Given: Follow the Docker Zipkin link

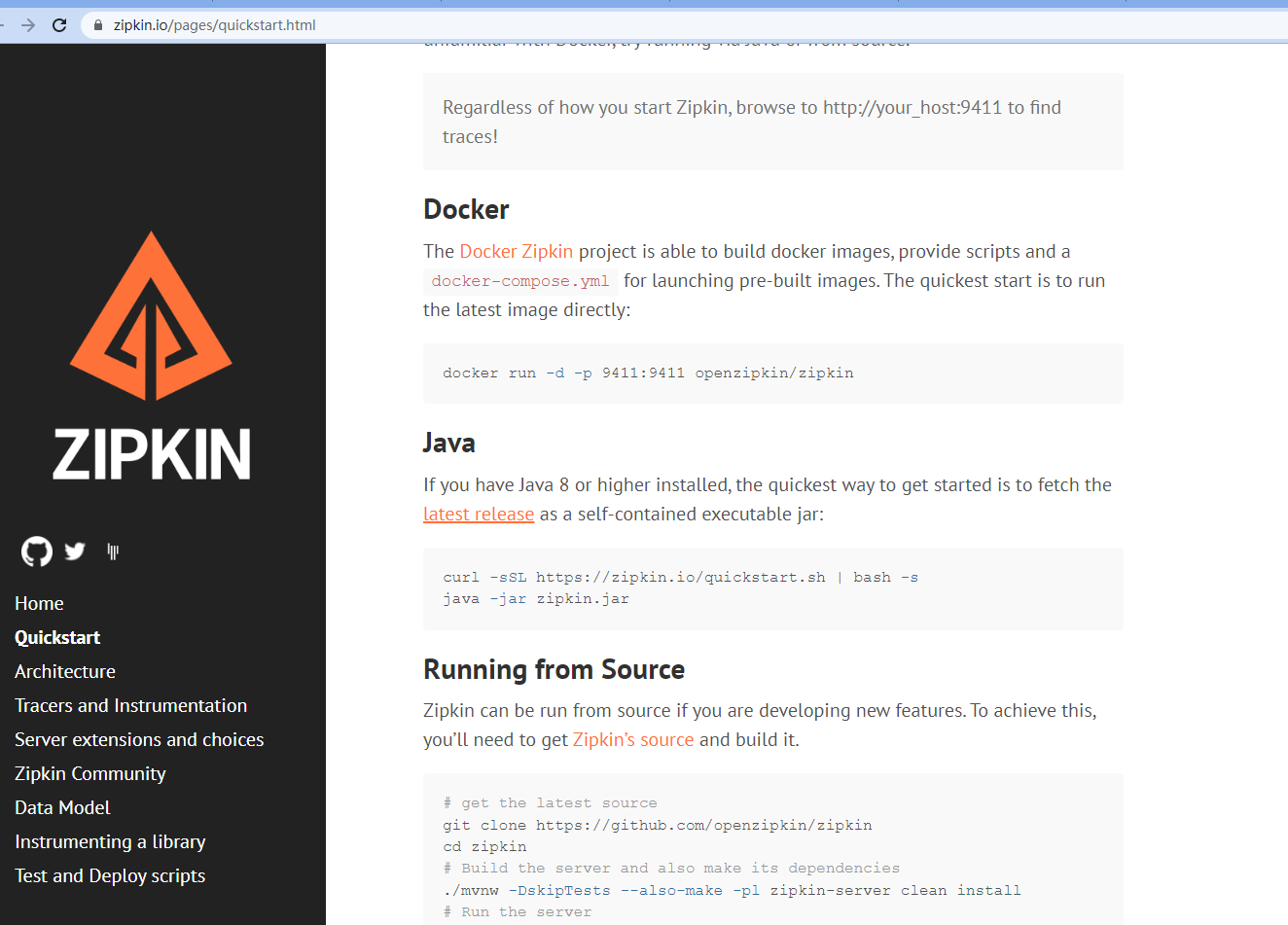Looking at the screenshot, I should coord(516,251).
